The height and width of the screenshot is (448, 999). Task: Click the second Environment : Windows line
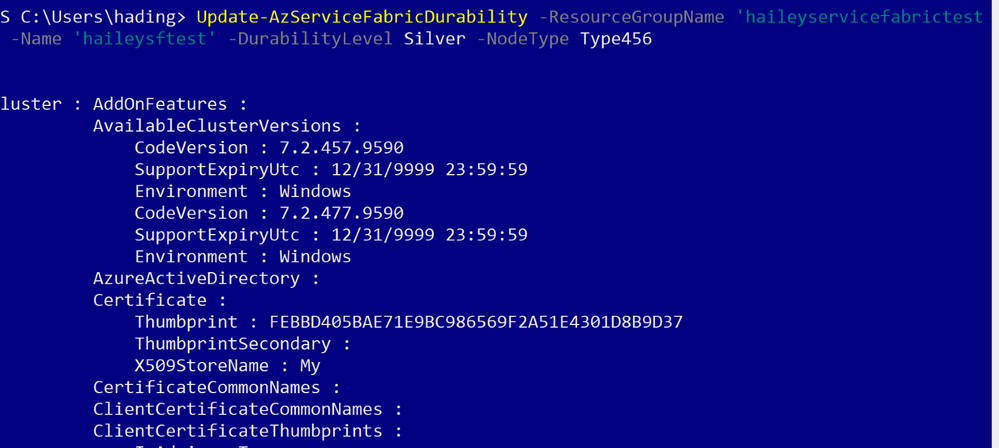tap(243, 257)
